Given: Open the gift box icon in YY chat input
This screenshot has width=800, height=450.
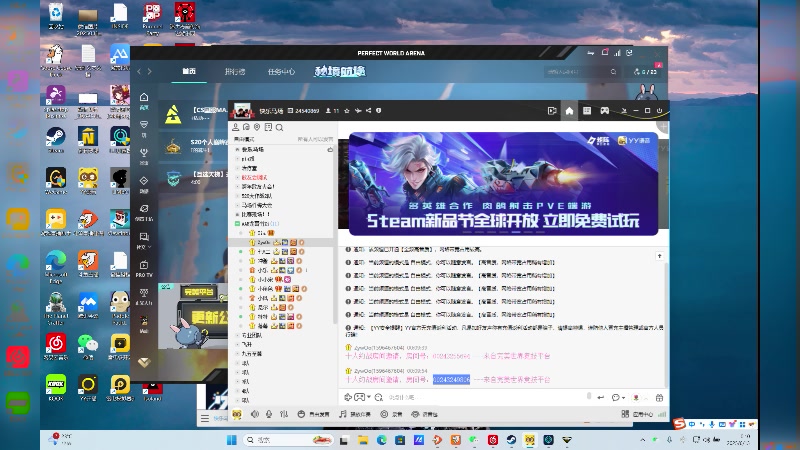Looking at the screenshot, I should point(659,397).
